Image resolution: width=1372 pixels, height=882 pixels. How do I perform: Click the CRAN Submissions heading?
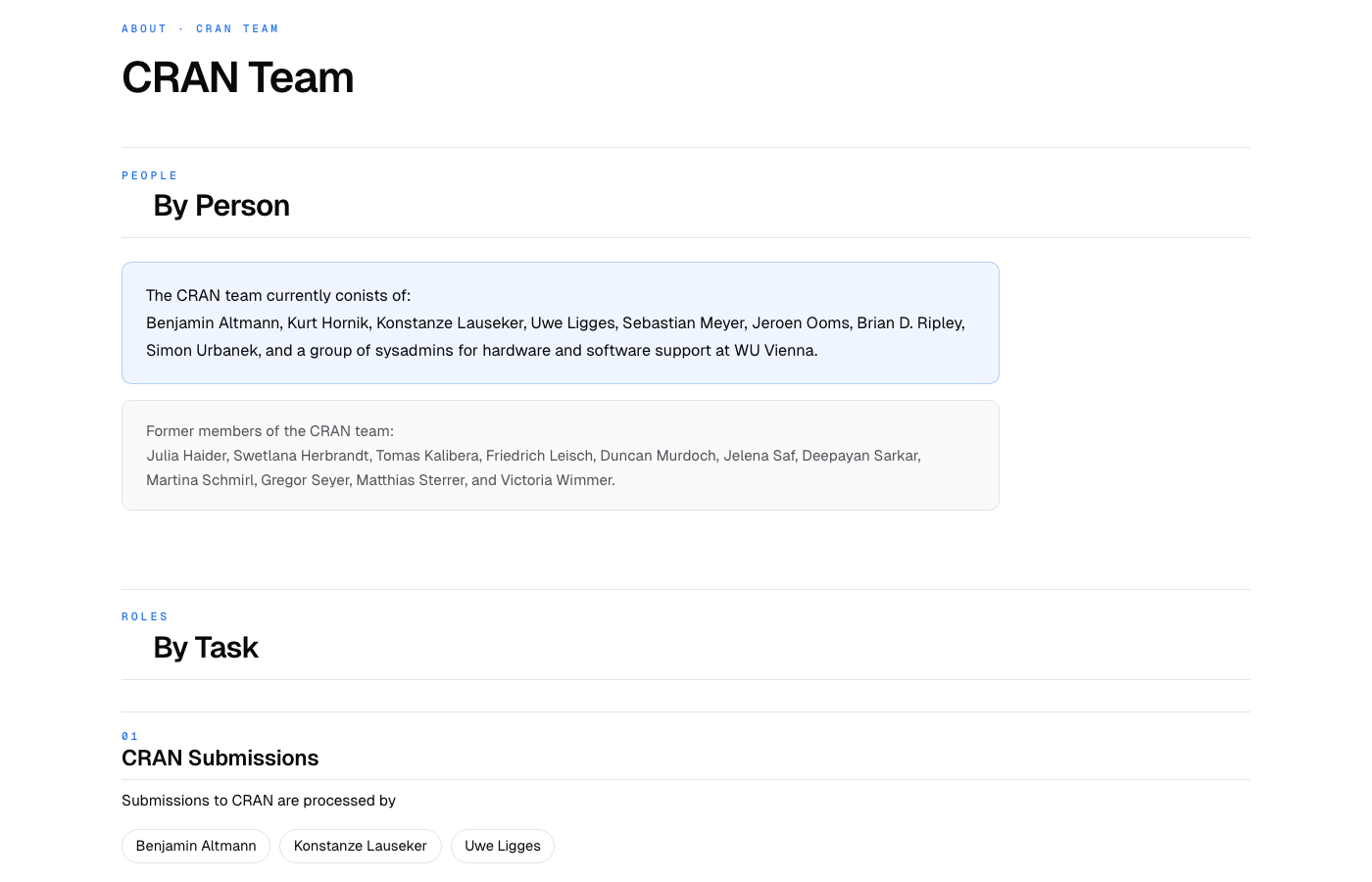coord(220,759)
